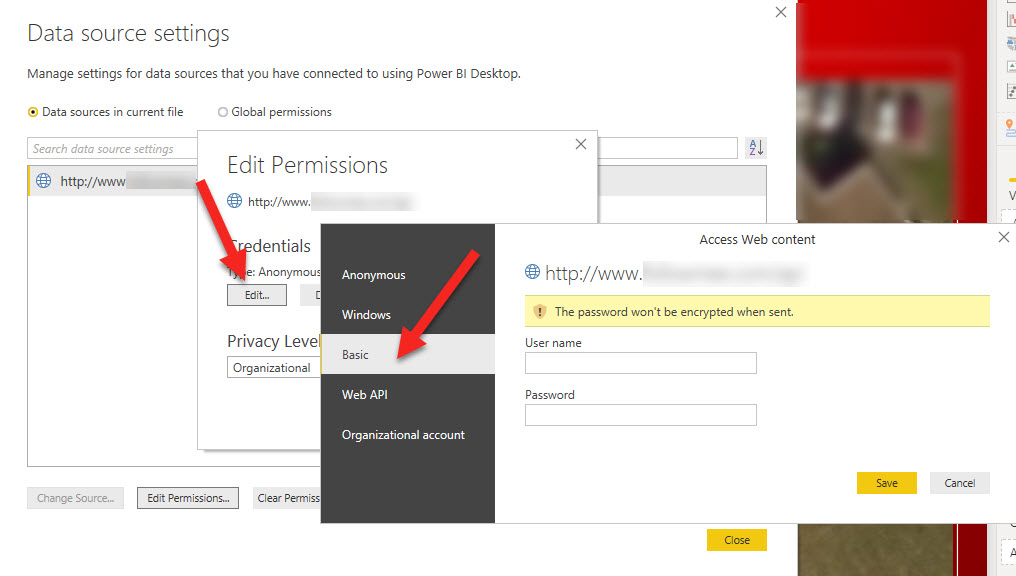Click the globe icon in data source list
1016x576 pixels.
pos(43,181)
